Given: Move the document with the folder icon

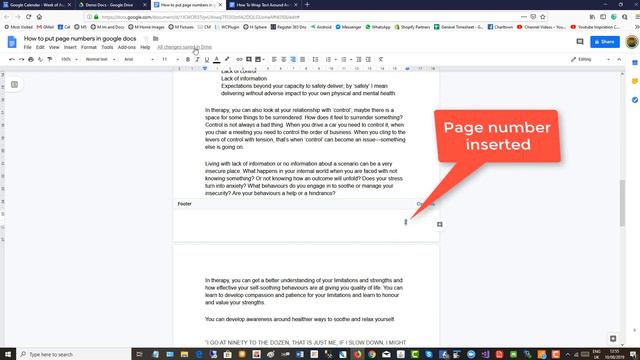Looking at the screenshot, I should tap(156, 39).
